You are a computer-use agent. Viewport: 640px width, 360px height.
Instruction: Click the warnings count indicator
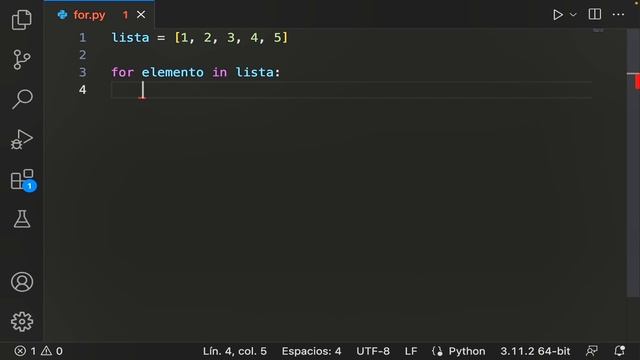(x=52, y=351)
